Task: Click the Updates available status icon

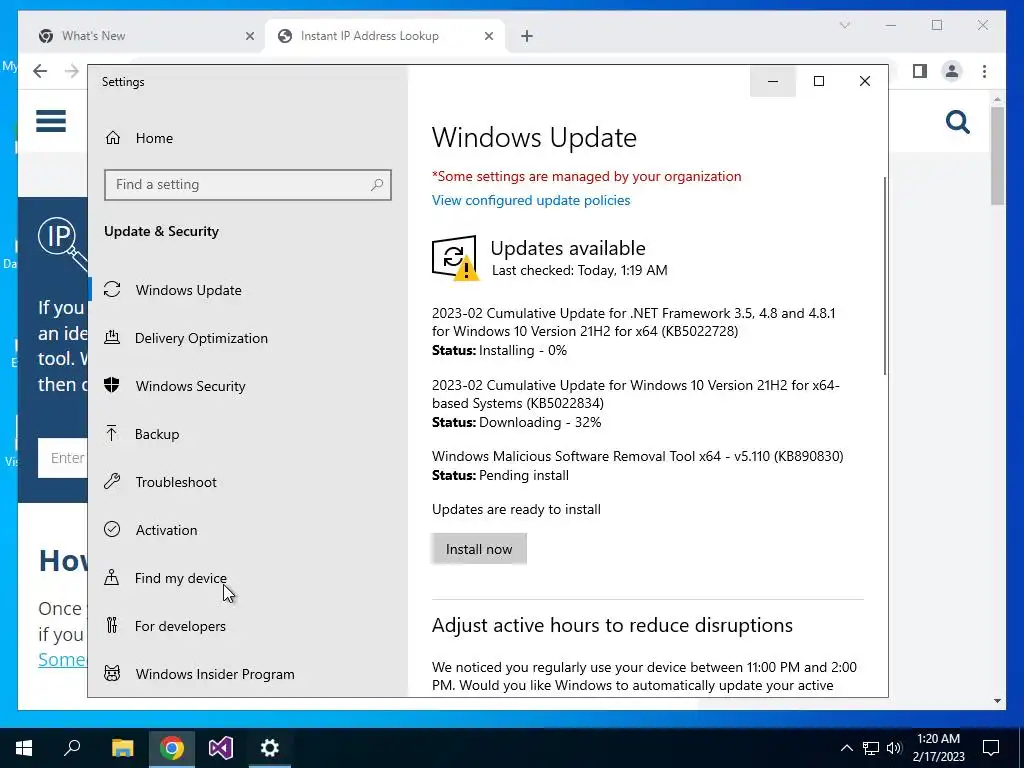Action: coord(455,258)
